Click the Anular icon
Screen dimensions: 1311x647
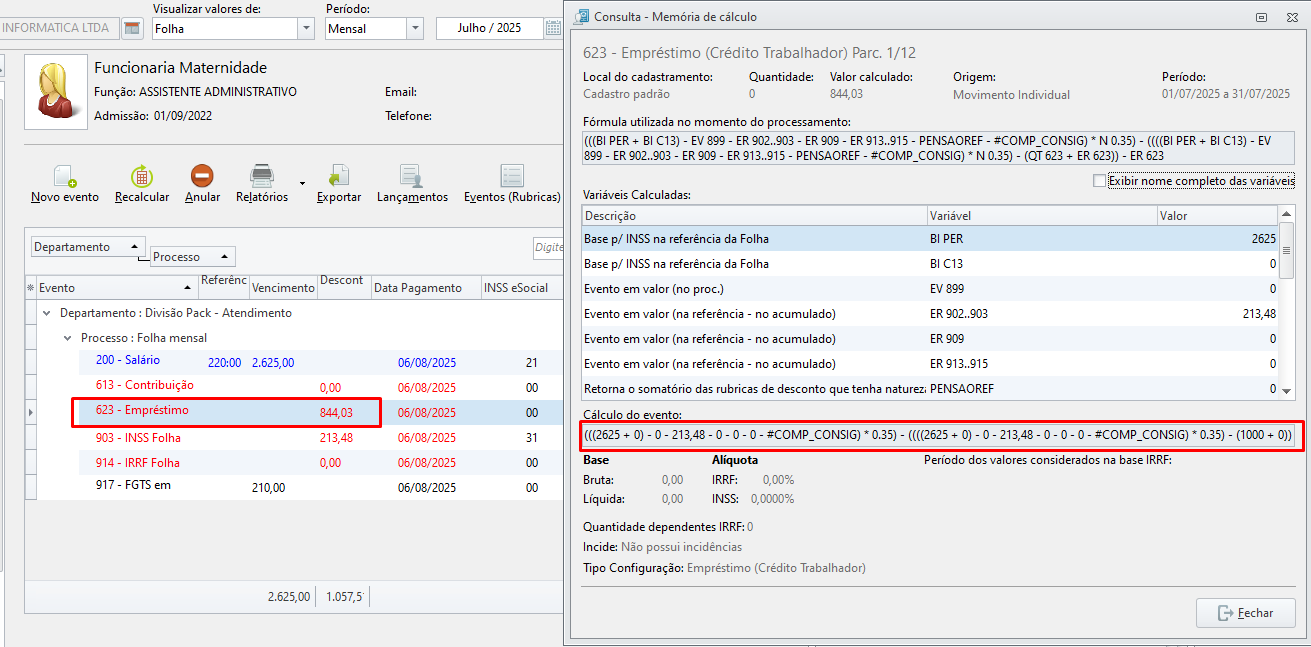pyautogui.click(x=202, y=177)
